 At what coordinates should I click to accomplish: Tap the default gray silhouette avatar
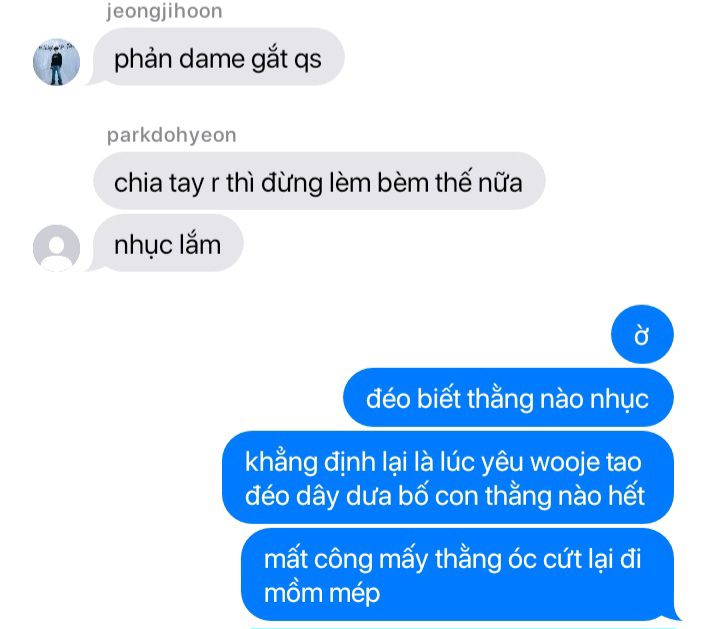tap(56, 248)
